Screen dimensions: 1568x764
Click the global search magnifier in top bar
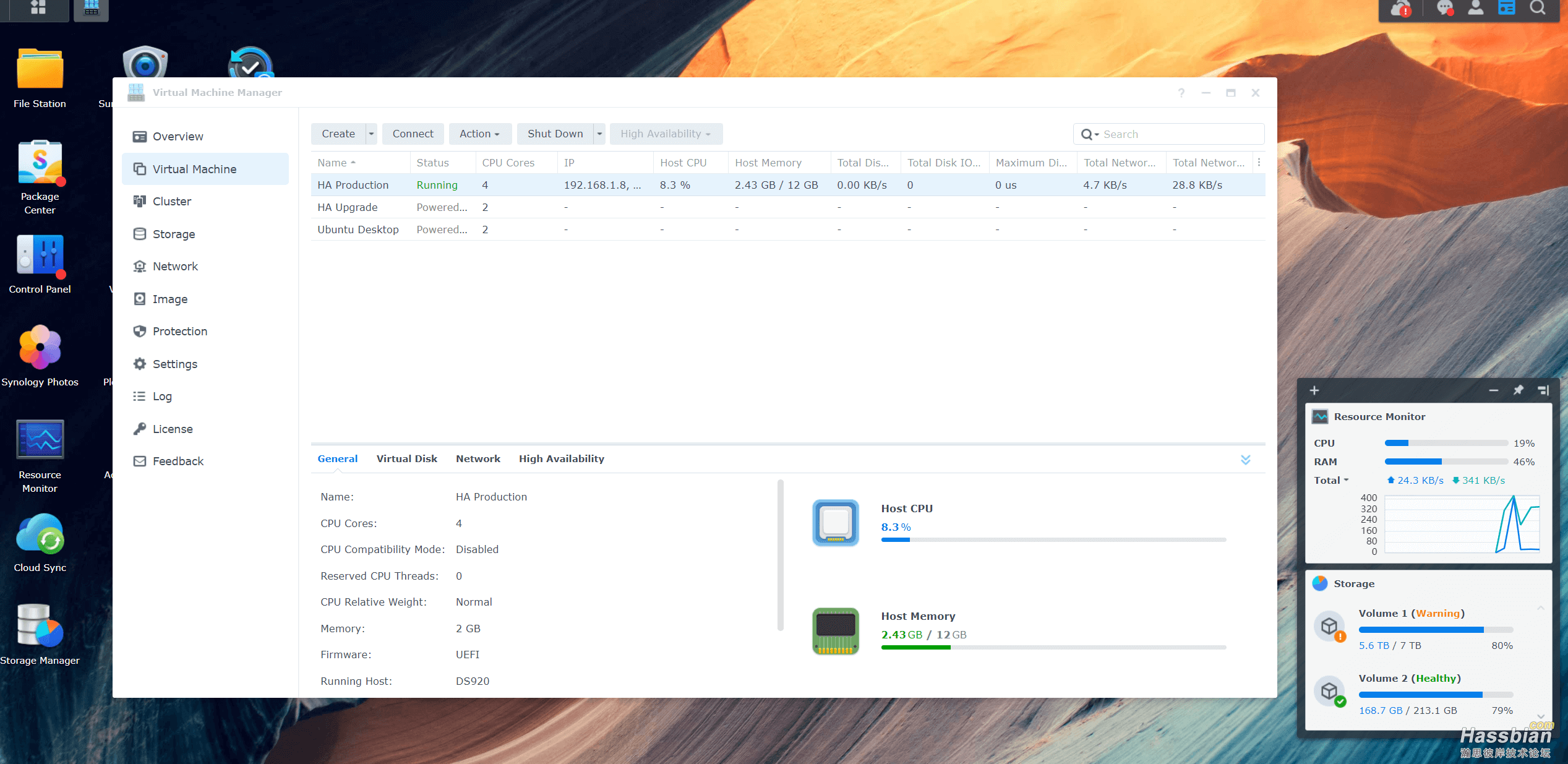point(1538,8)
